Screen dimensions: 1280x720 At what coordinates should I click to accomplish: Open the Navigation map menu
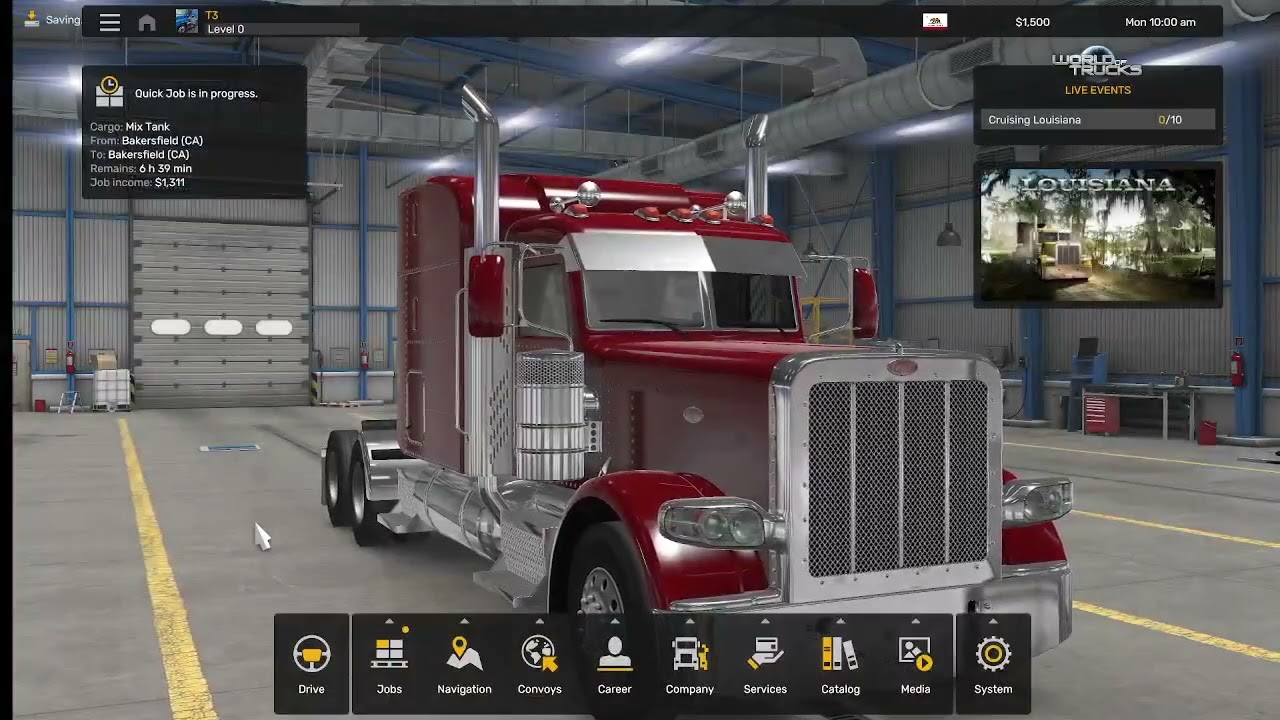coord(464,664)
